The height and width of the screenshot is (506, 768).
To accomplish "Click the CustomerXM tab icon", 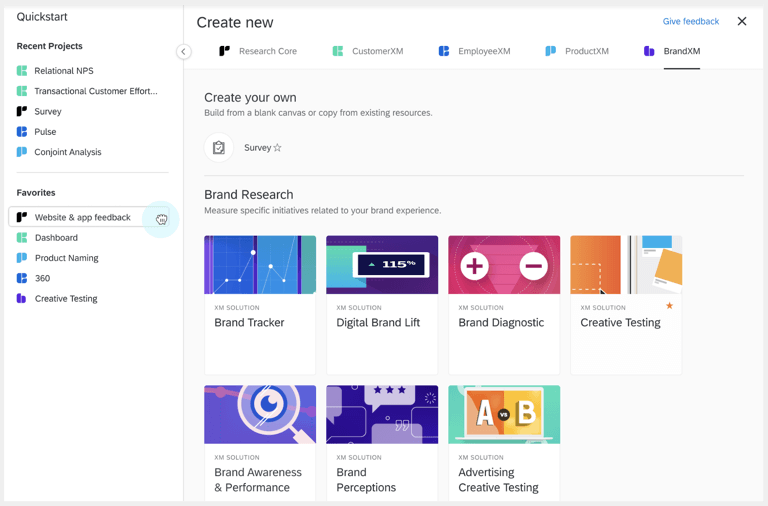I will click(x=338, y=51).
